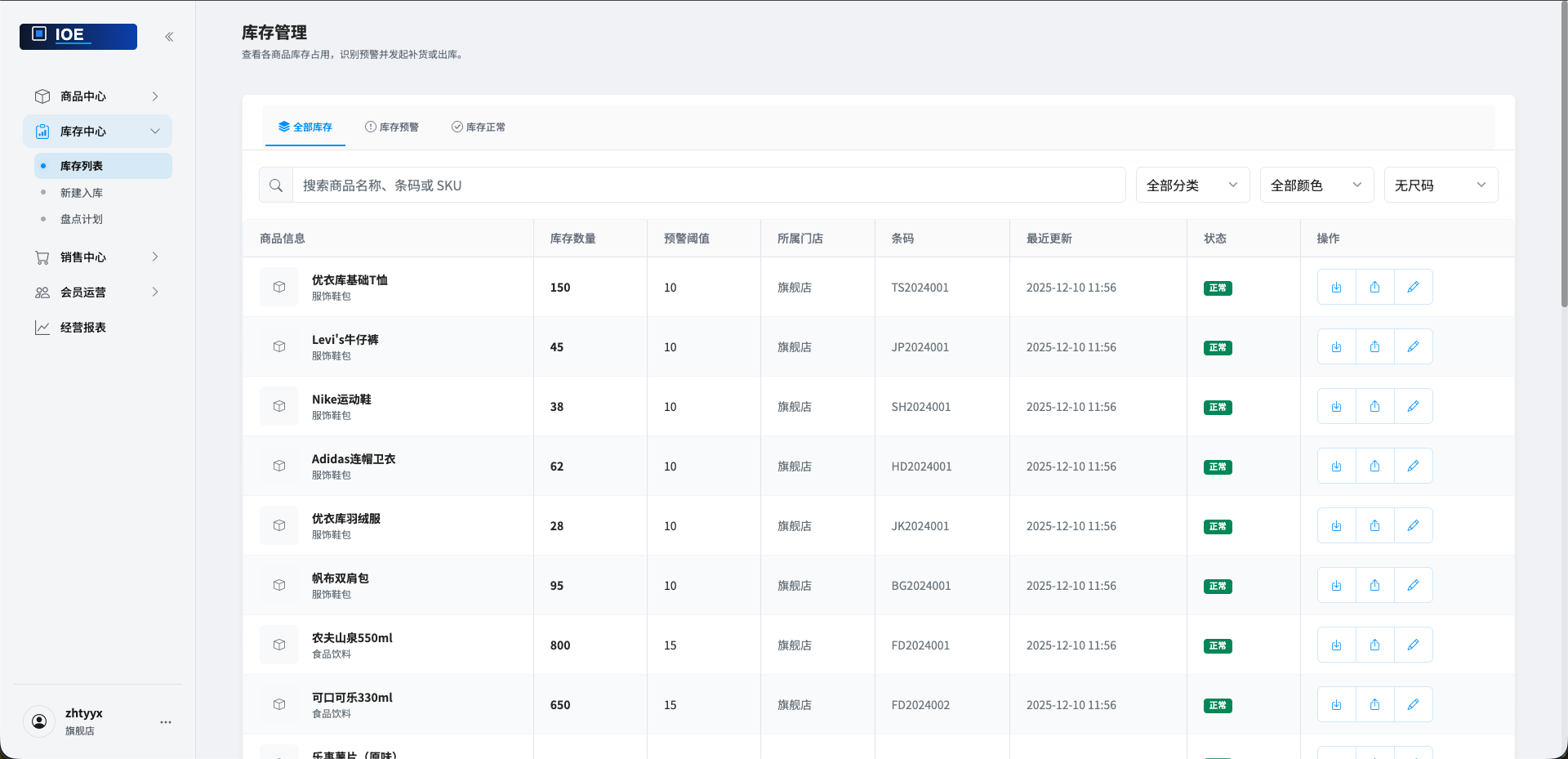
Task: Click the active 库存列表 bullet indicator
Action: (x=44, y=166)
